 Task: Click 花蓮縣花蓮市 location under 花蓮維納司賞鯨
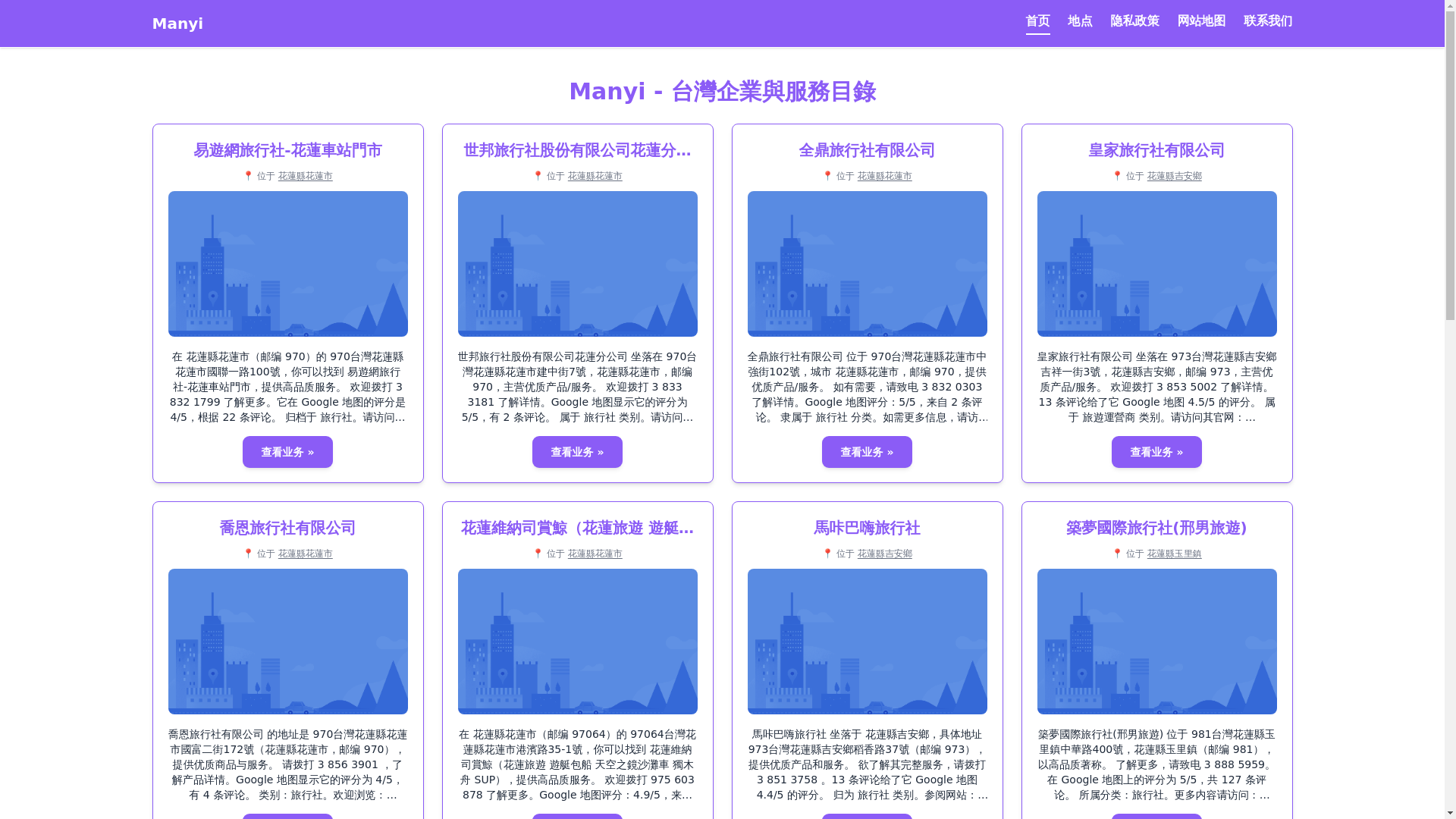click(x=595, y=554)
